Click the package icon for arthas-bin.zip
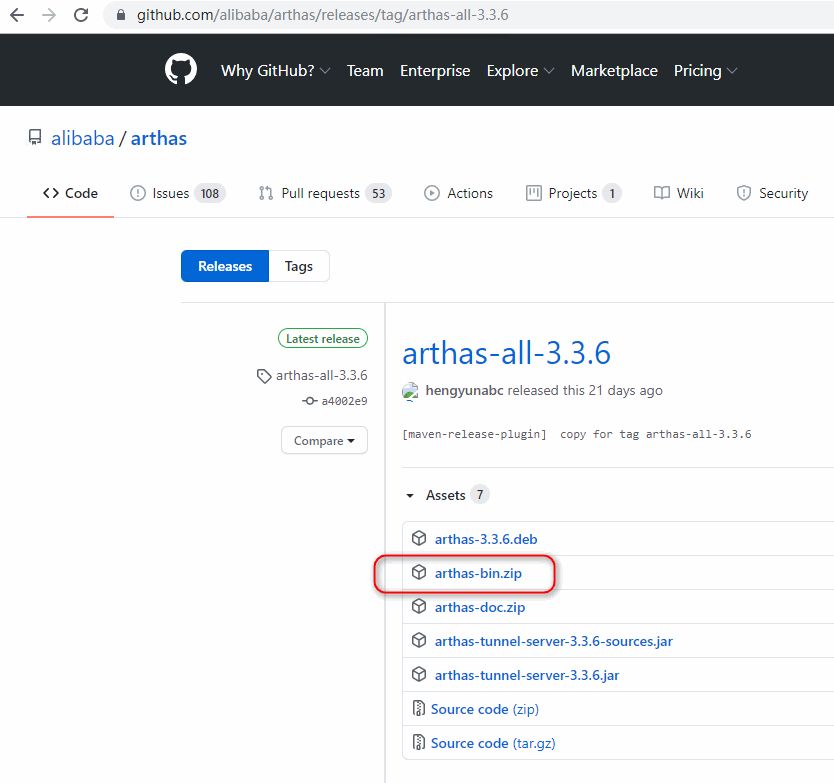The height and width of the screenshot is (783, 834). tap(419, 572)
